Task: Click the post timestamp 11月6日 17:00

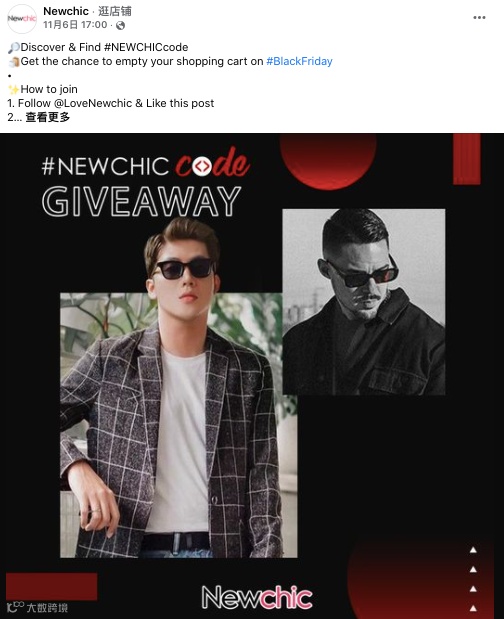Action: pos(75,25)
